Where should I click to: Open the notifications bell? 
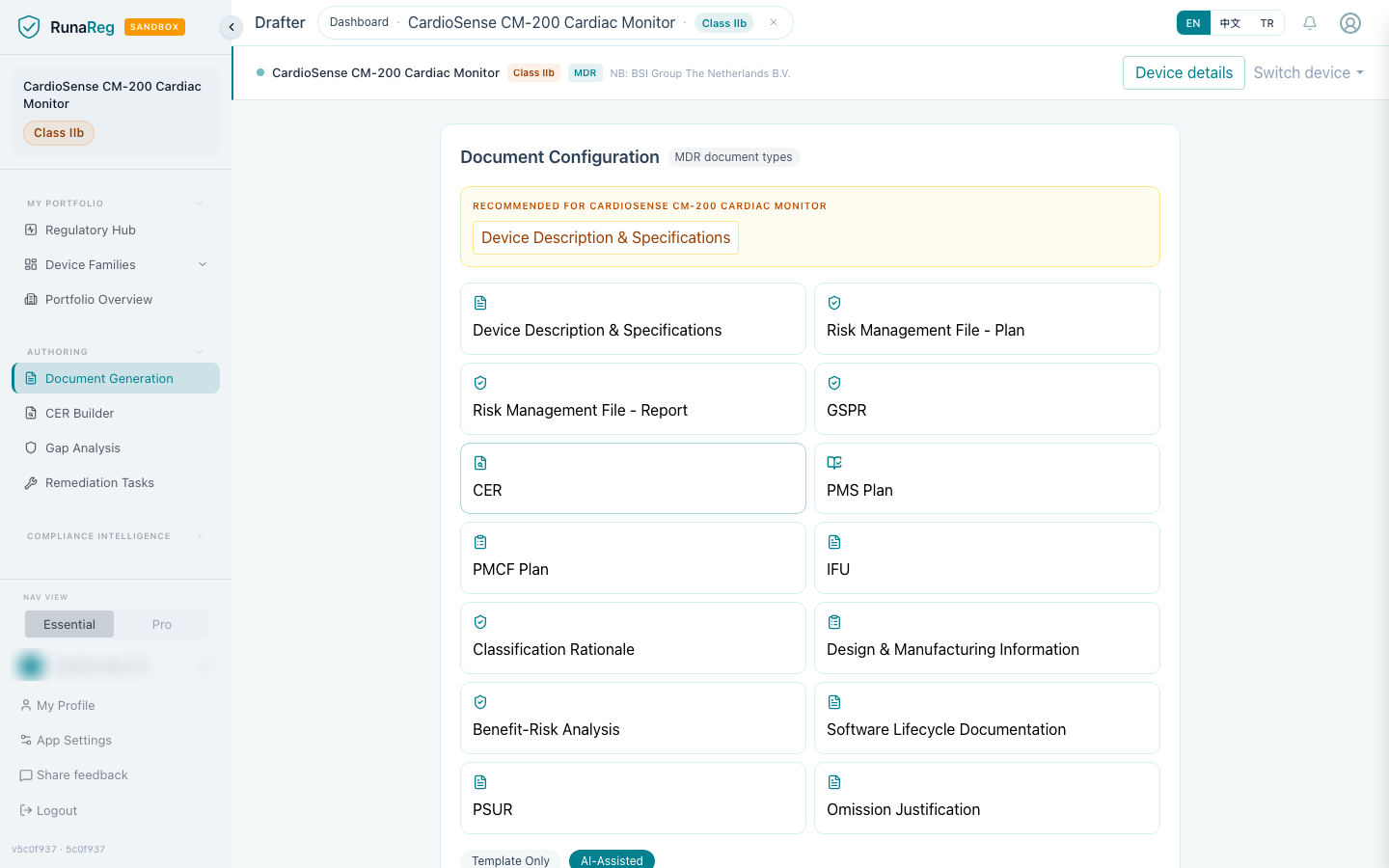(x=1310, y=23)
